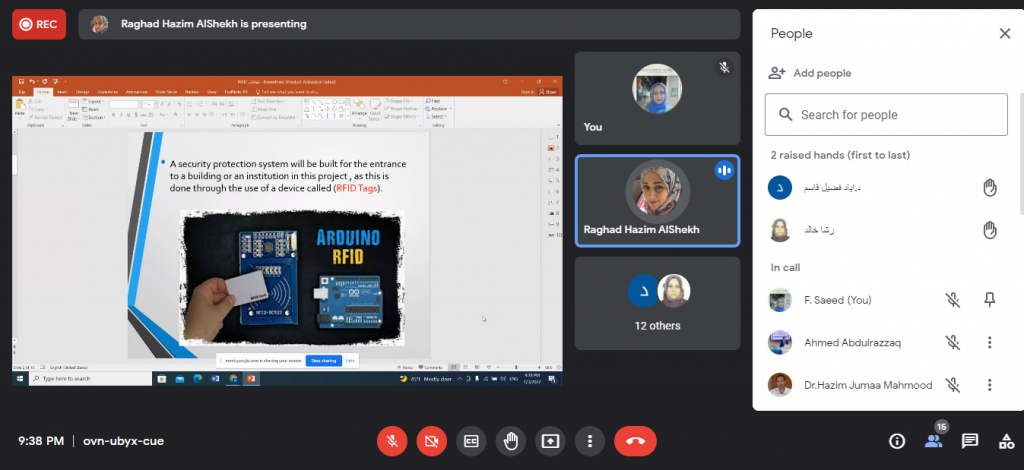Open meeting details info icon

897,440
